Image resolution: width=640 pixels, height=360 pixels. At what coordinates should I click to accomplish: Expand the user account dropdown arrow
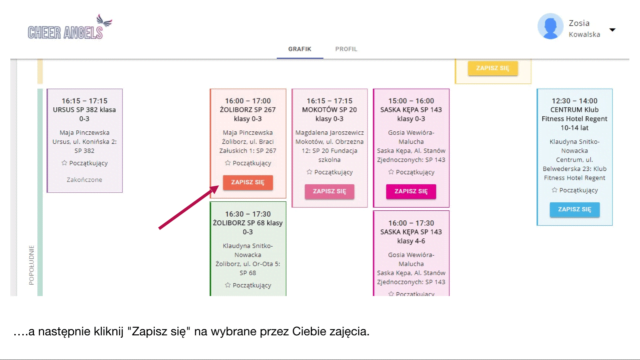(612, 29)
